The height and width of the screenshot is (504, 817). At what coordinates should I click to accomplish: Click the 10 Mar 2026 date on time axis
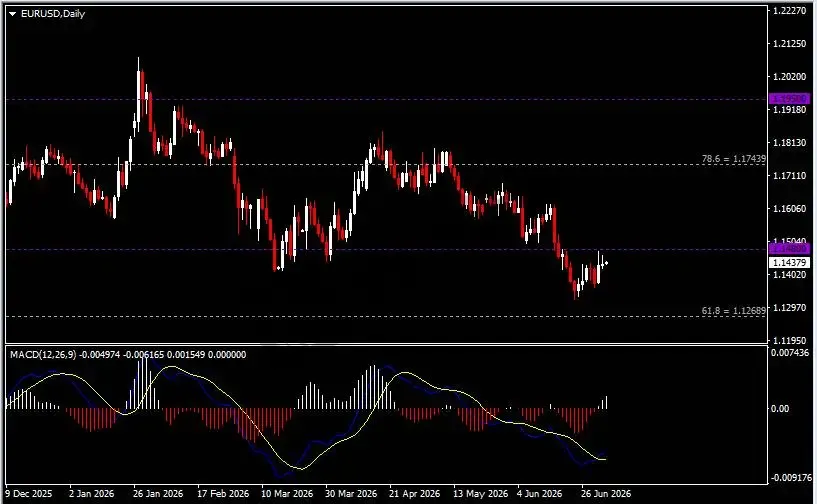(x=287, y=493)
